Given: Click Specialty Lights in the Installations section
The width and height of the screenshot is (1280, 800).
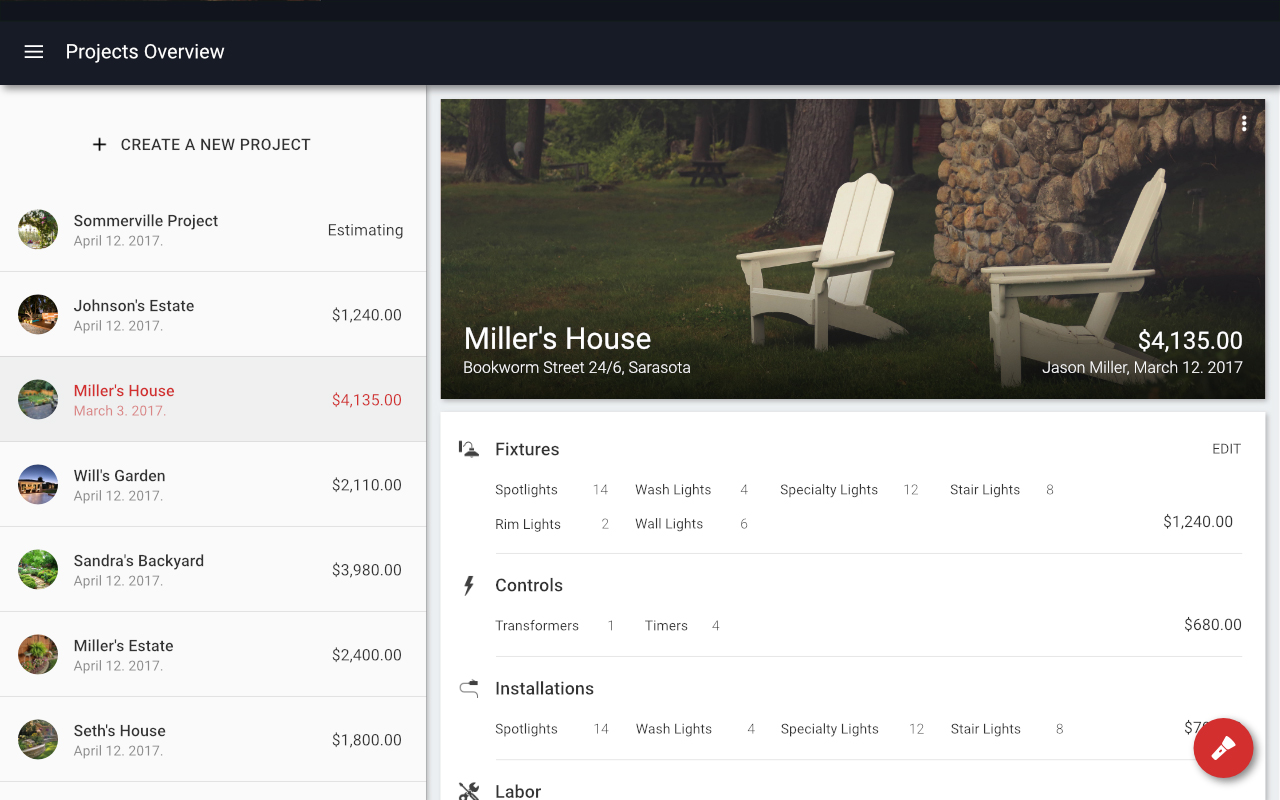Looking at the screenshot, I should (x=830, y=729).
